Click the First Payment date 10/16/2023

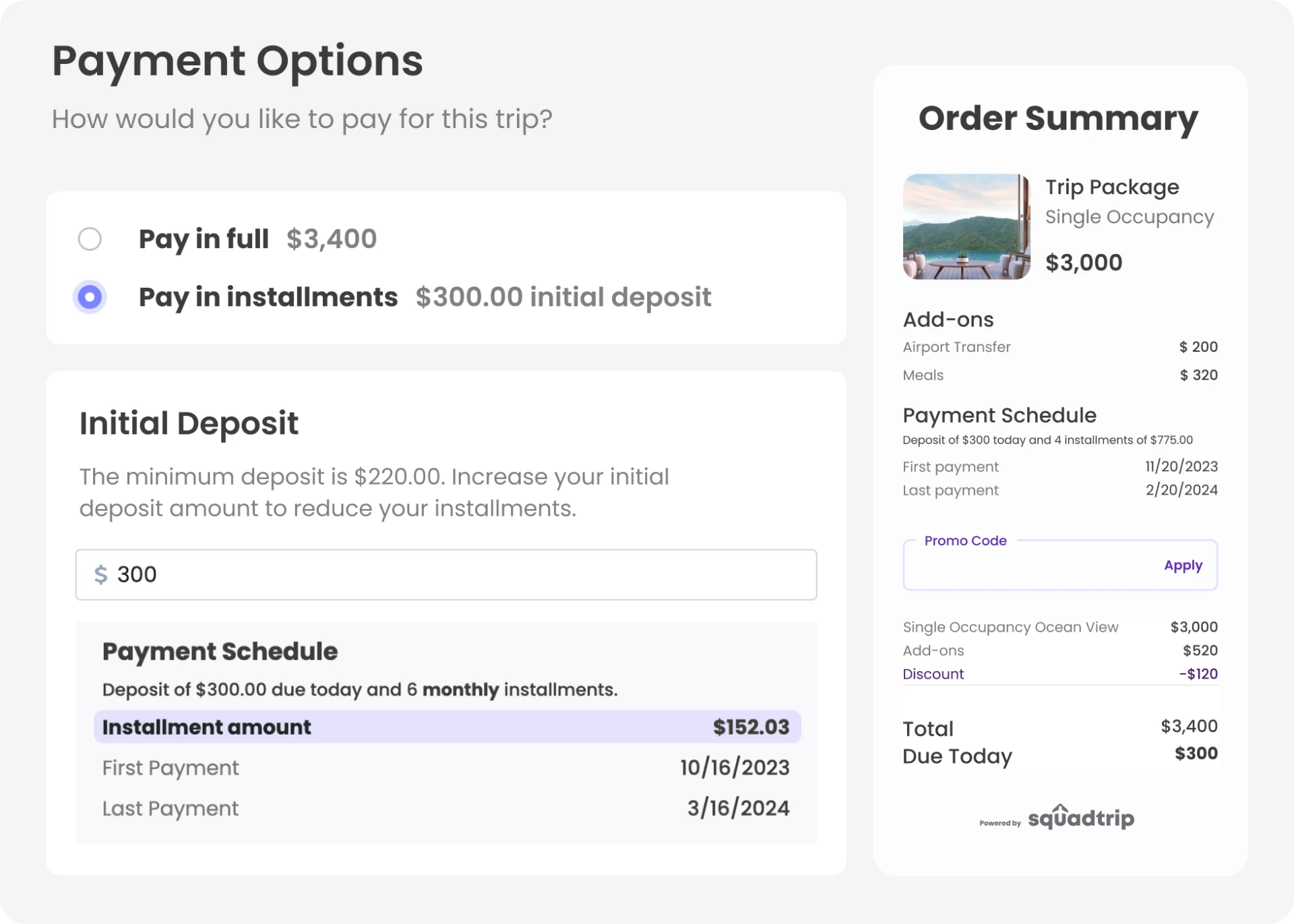pyautogui.click(x=735, y=768)
